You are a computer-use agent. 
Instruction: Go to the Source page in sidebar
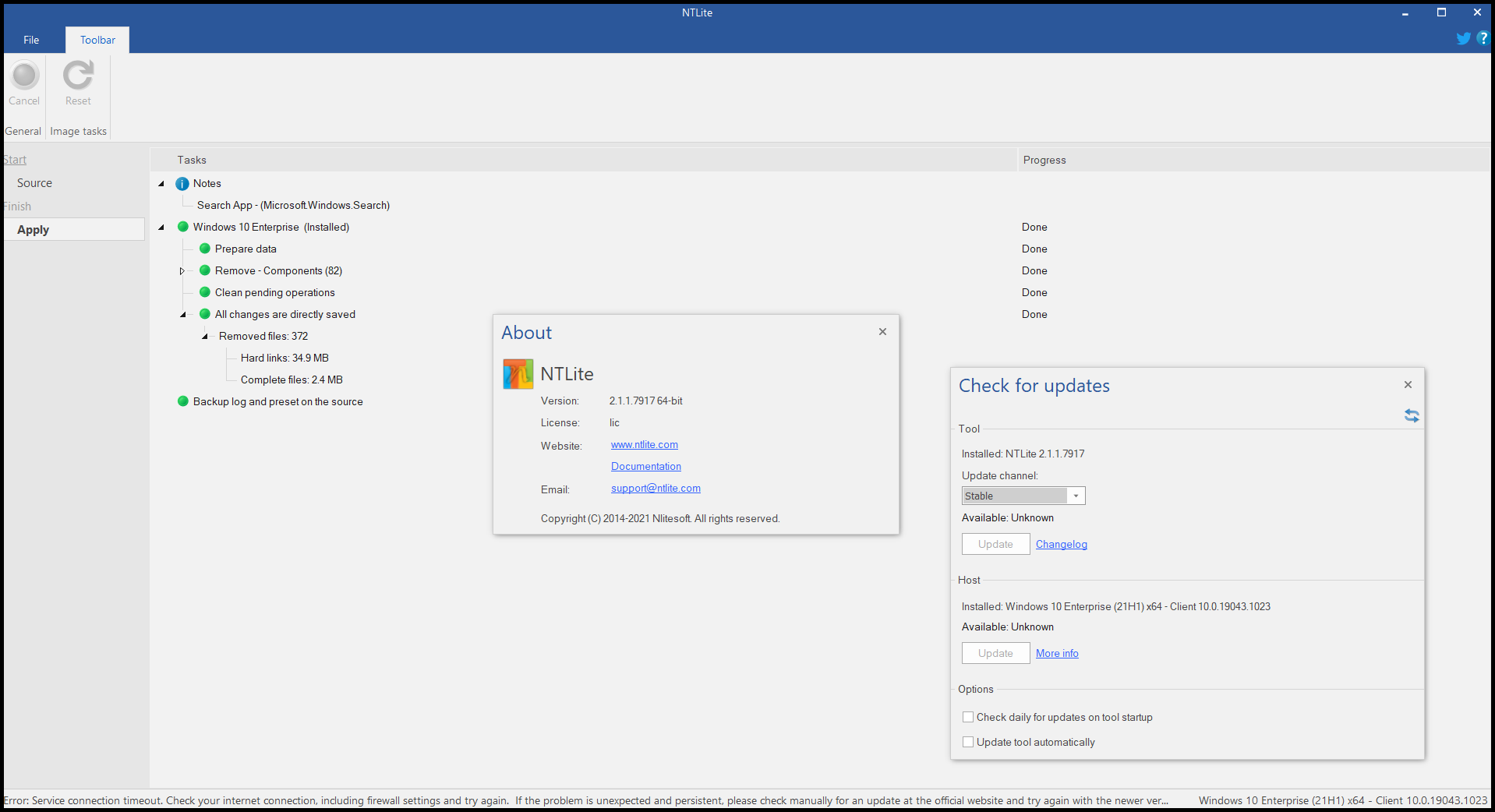(x=34, y=183)
